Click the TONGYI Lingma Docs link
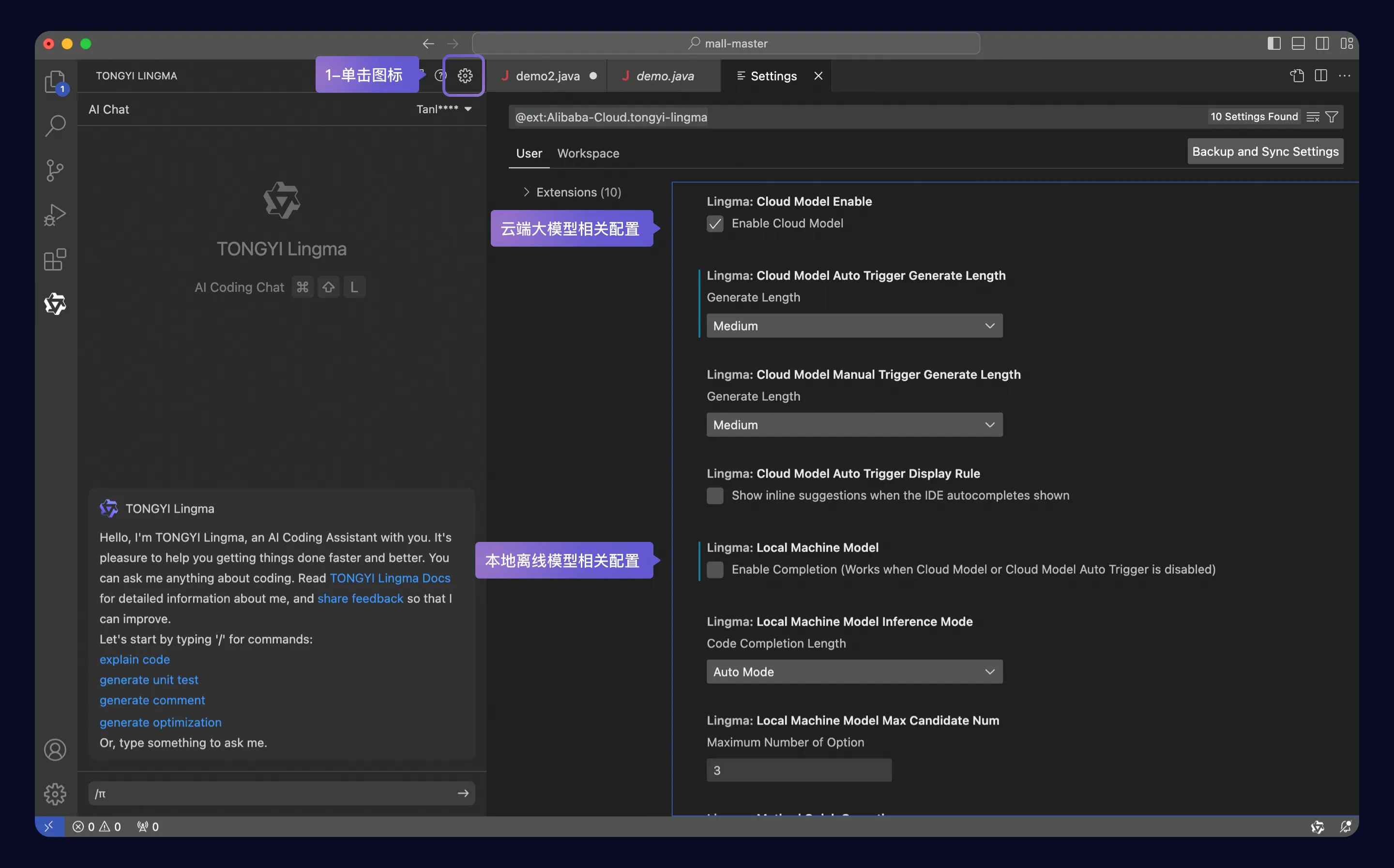1394x868 pixels. [x=390, y=578]
